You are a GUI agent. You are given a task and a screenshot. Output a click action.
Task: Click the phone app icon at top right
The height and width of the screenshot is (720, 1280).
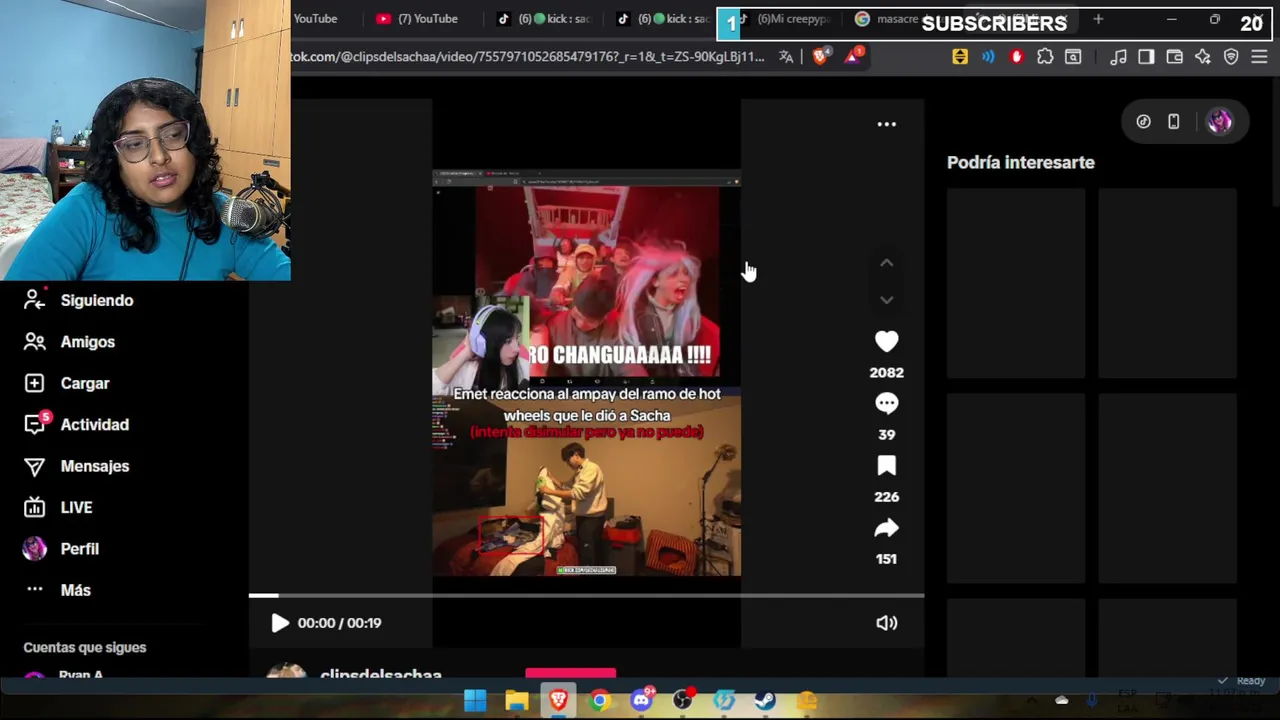pos(1174,122)
